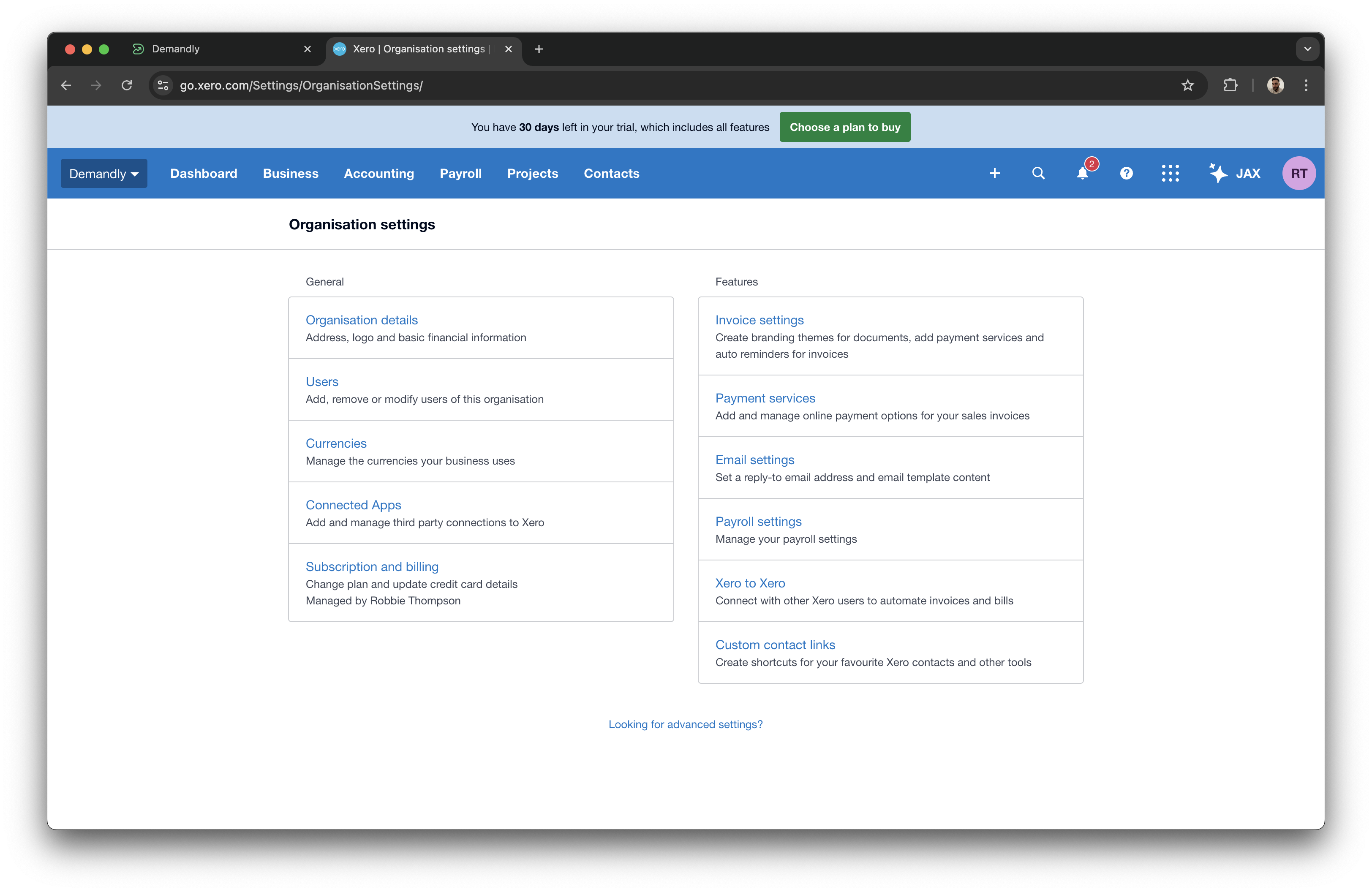The image size is (1372, 892).
Task: Open the Chrome three-dot menu
Action: click(x=1306, y=85)
